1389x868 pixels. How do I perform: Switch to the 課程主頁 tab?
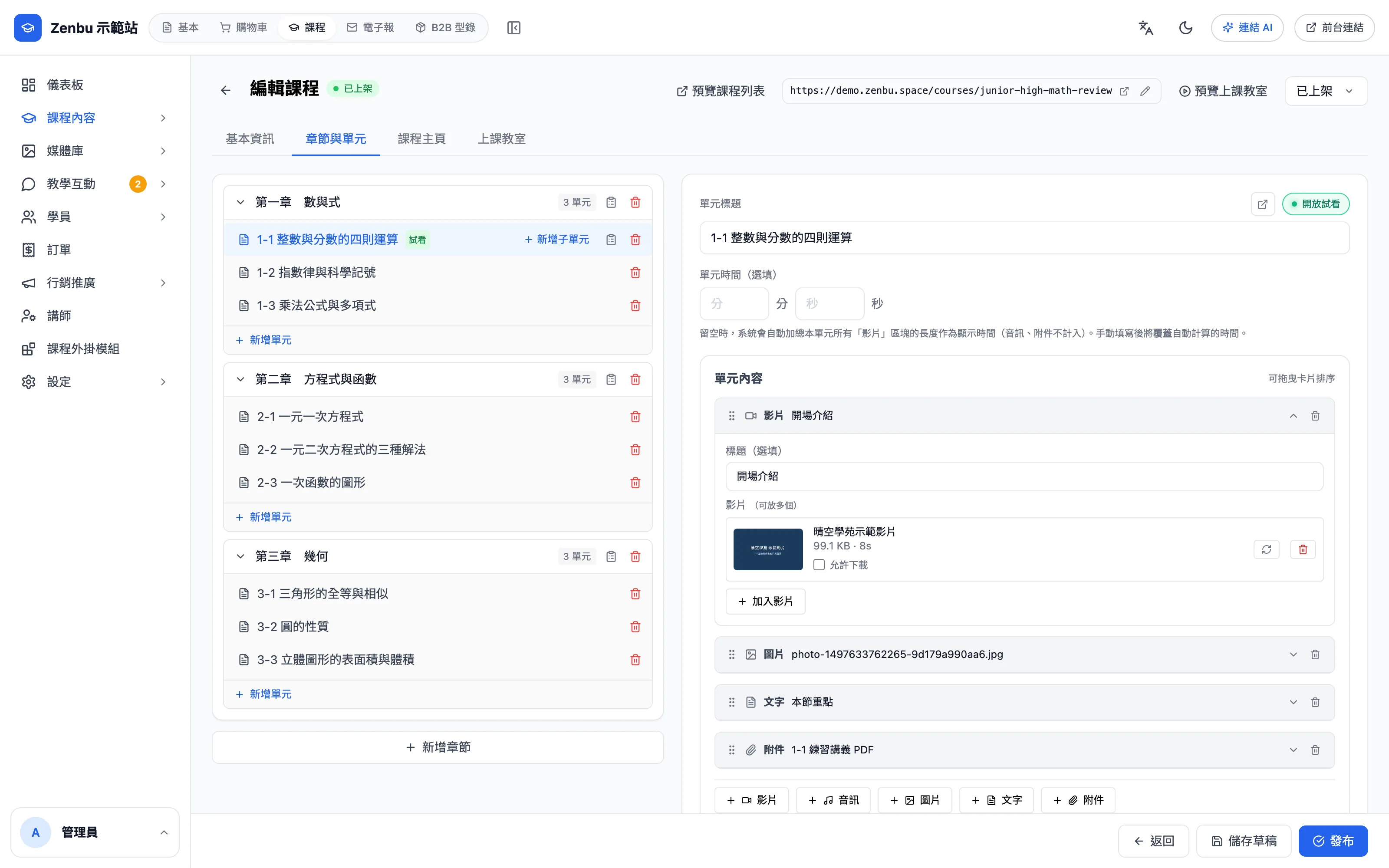pyautogui.click(x=422, y=138)
